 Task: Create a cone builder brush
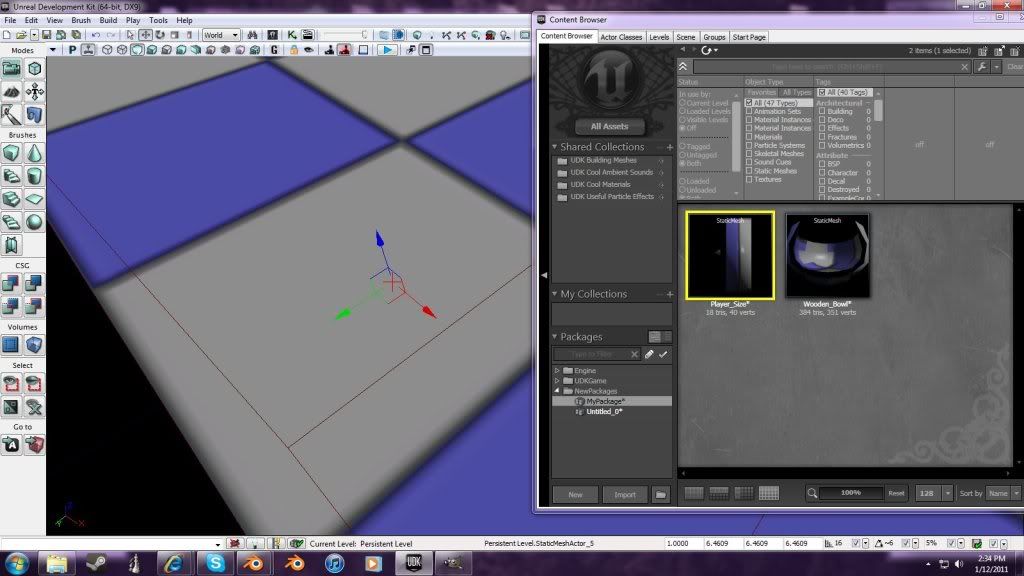click(34, 153)
